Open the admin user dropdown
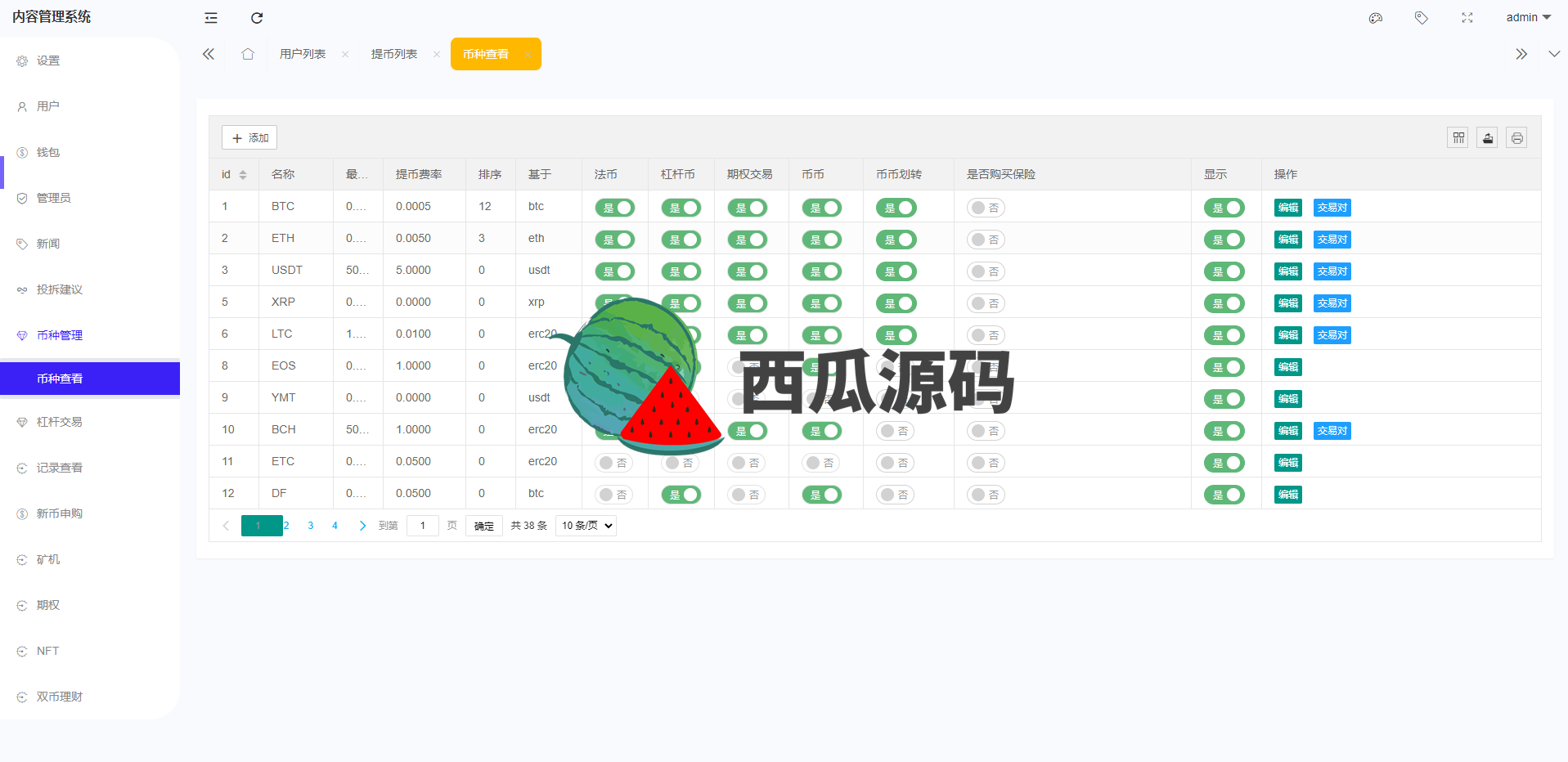Screen dimensions: 1568x762 tap(1528, 17)
